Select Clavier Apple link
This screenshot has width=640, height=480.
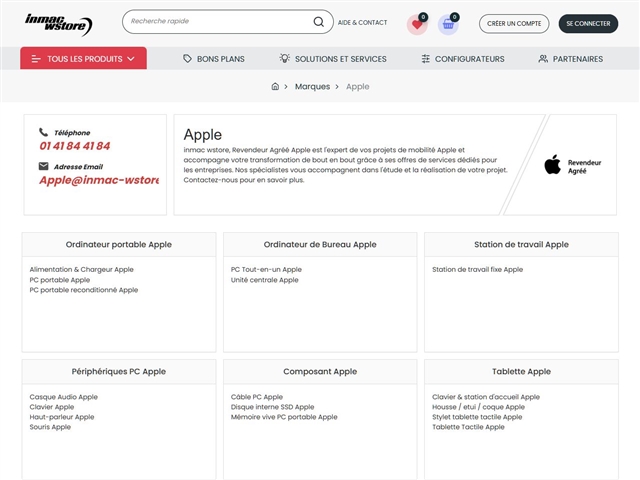[51, 407]
